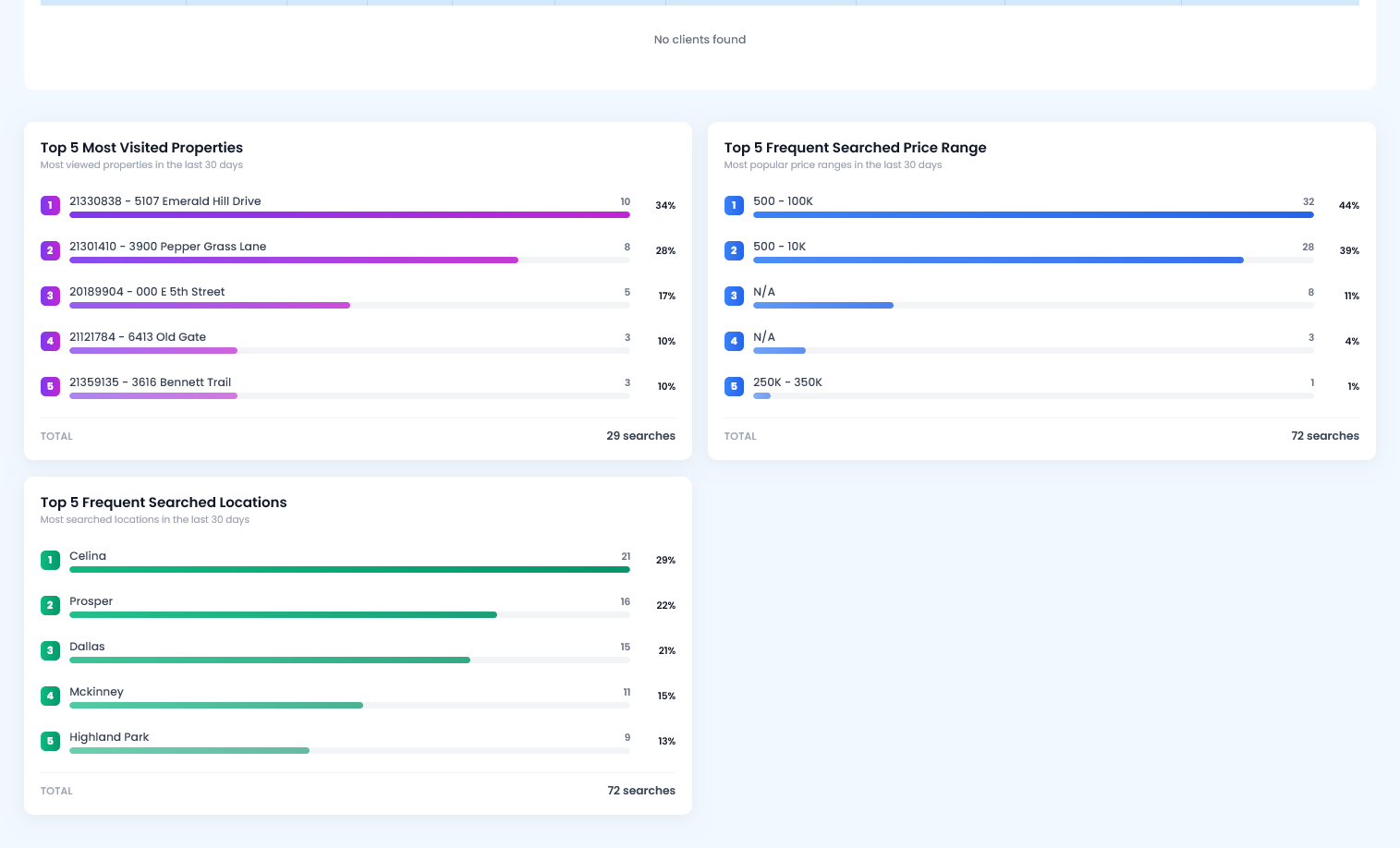Image resolution: width=1400 pixels, height=848 pixels.
Task: Select the 500 - 10K price range label
Action: pos(779,247)
